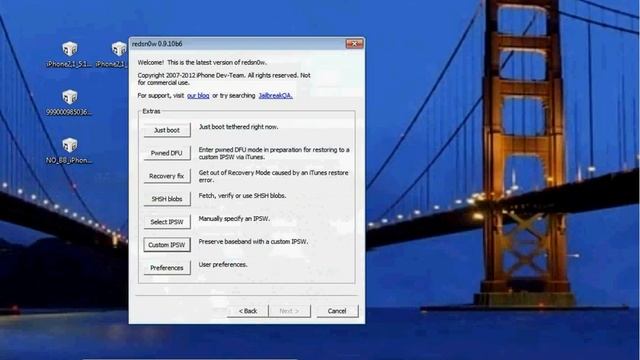Choose the Pwned DFU button
This screenshot has height=360, width=640.
[167, 153]
